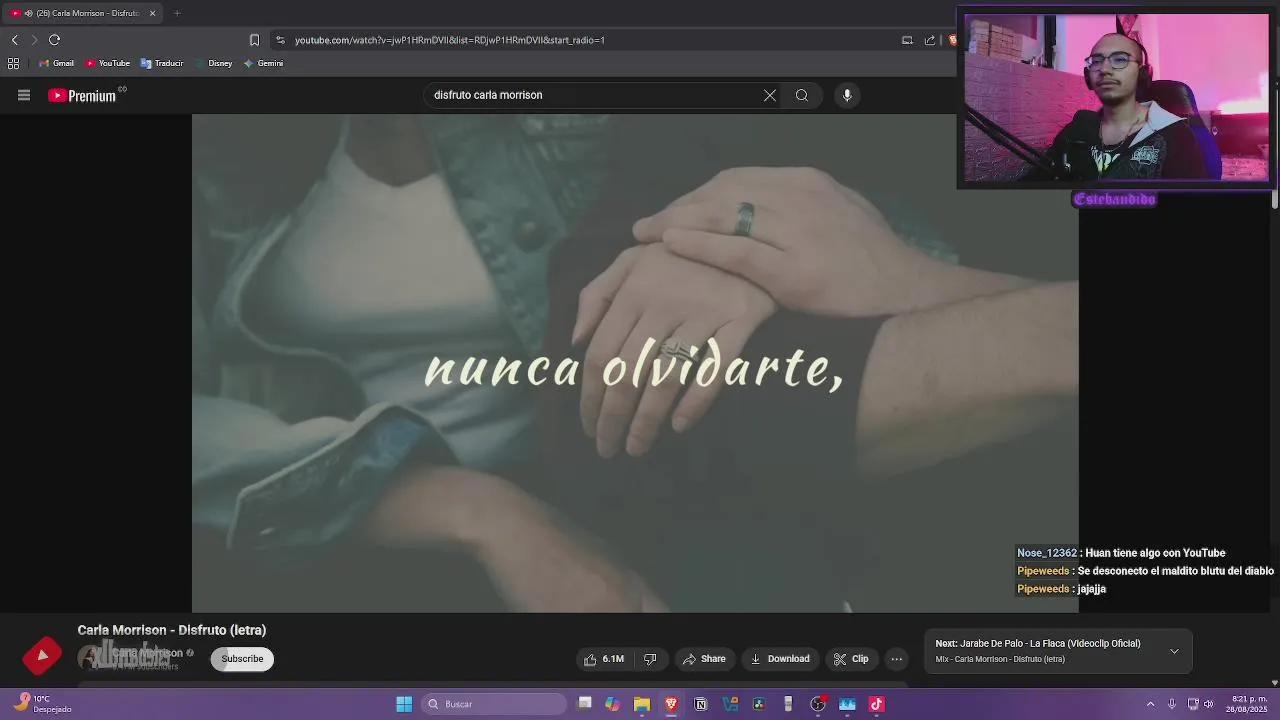Screen dimensions: 1280x720
Task: Click the cast/picture-in-picture icon in address bar
Action: click(907, 40)
